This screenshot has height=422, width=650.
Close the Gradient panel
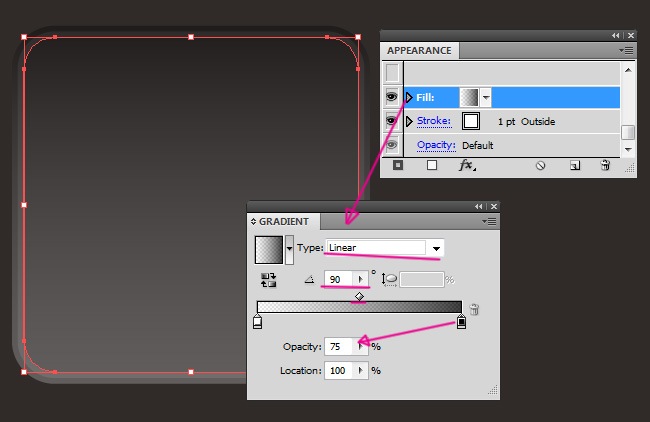tap(494, 206)
